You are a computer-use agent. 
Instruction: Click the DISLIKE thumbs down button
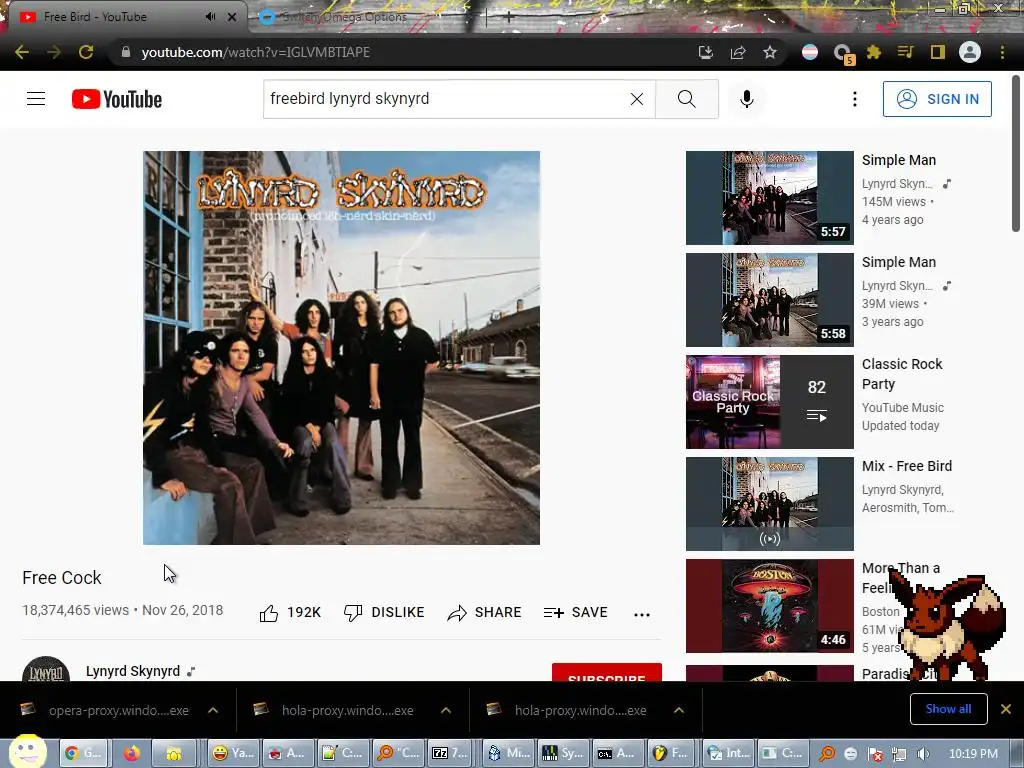tap(384, 613)
